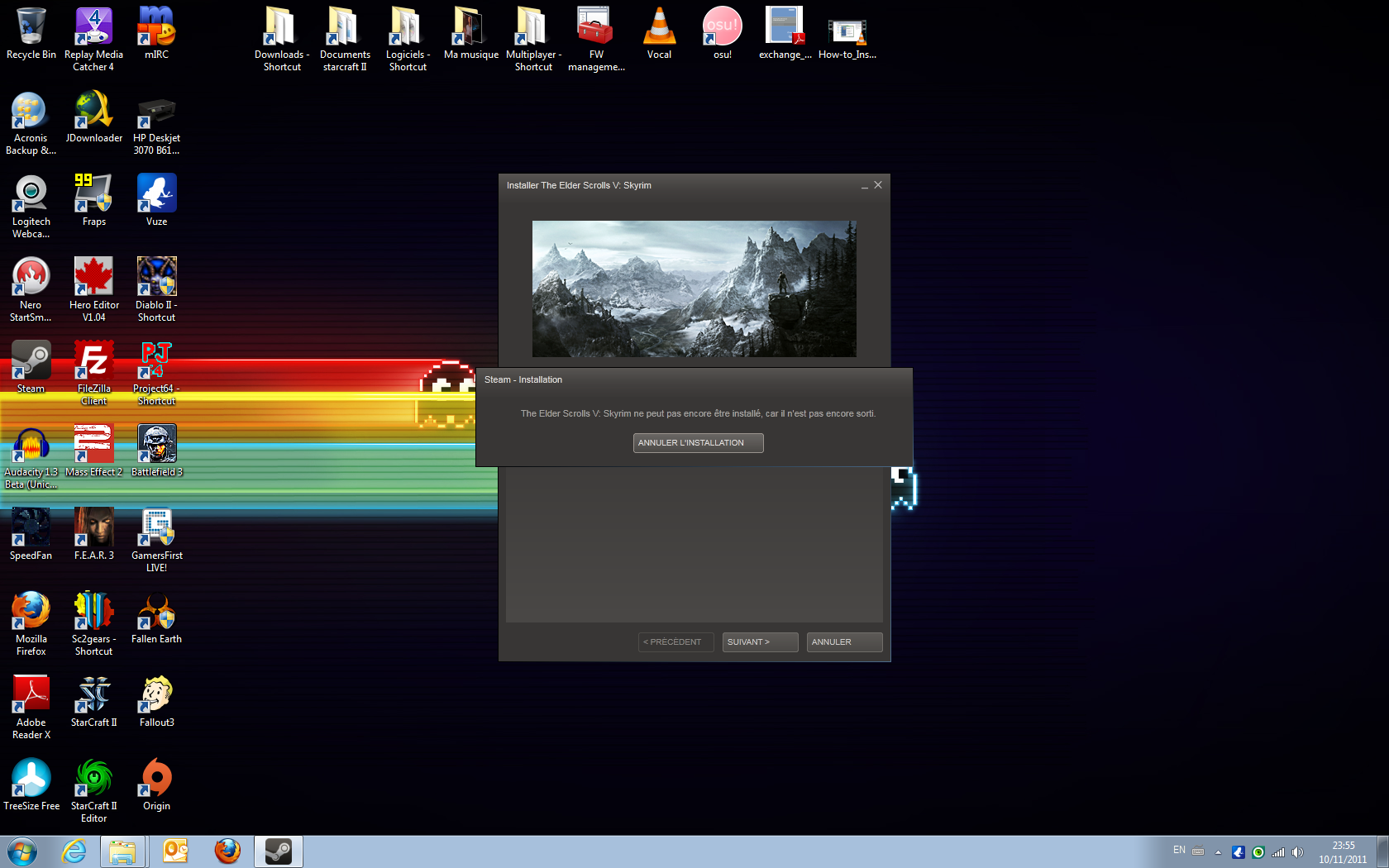Select the Nero StartSmart icon
Viewport: 1389px width, 868px height.
[31, 291]
